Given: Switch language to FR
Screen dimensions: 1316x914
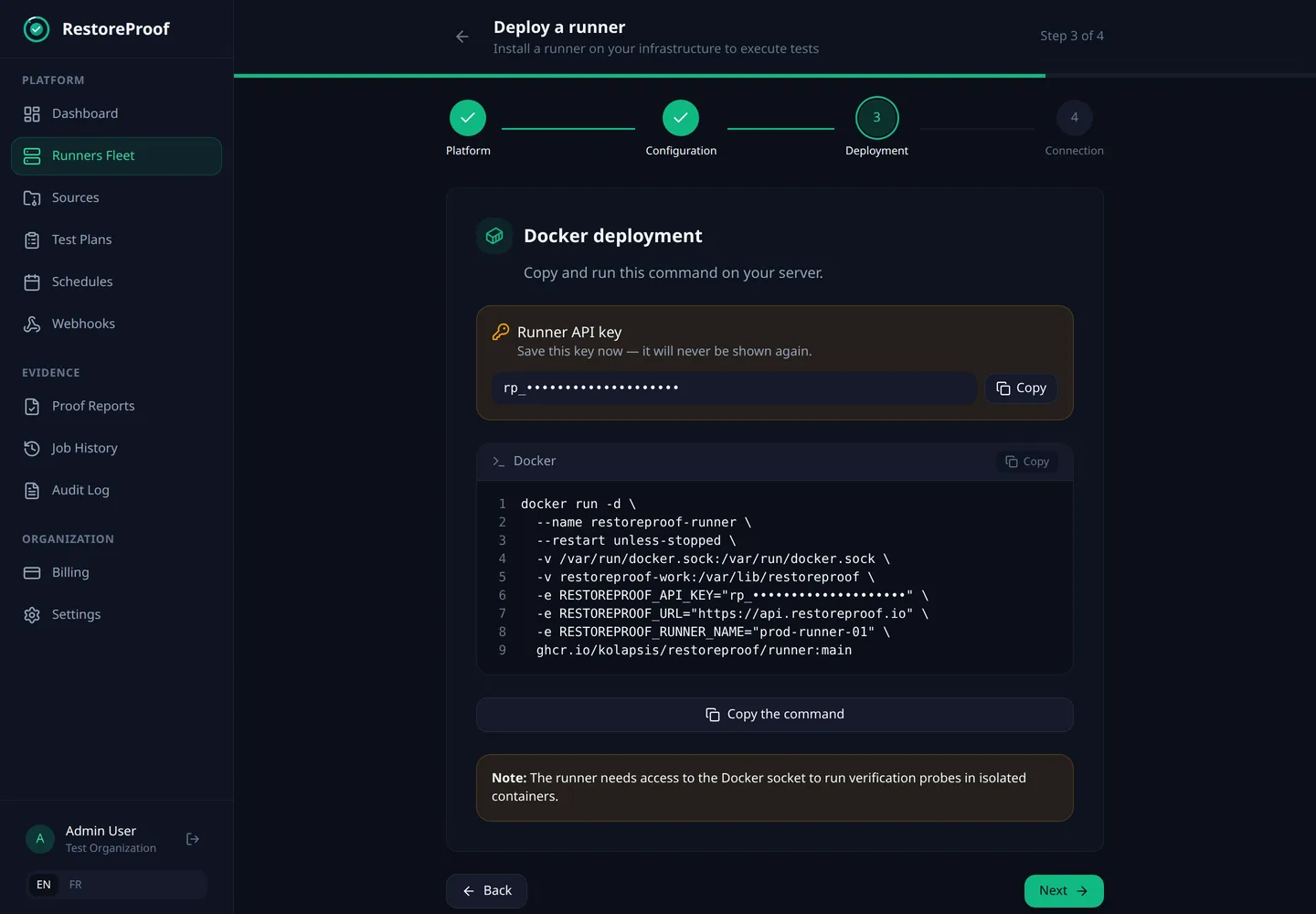Looking at the screenshot, I should click(x=76, y=885).
